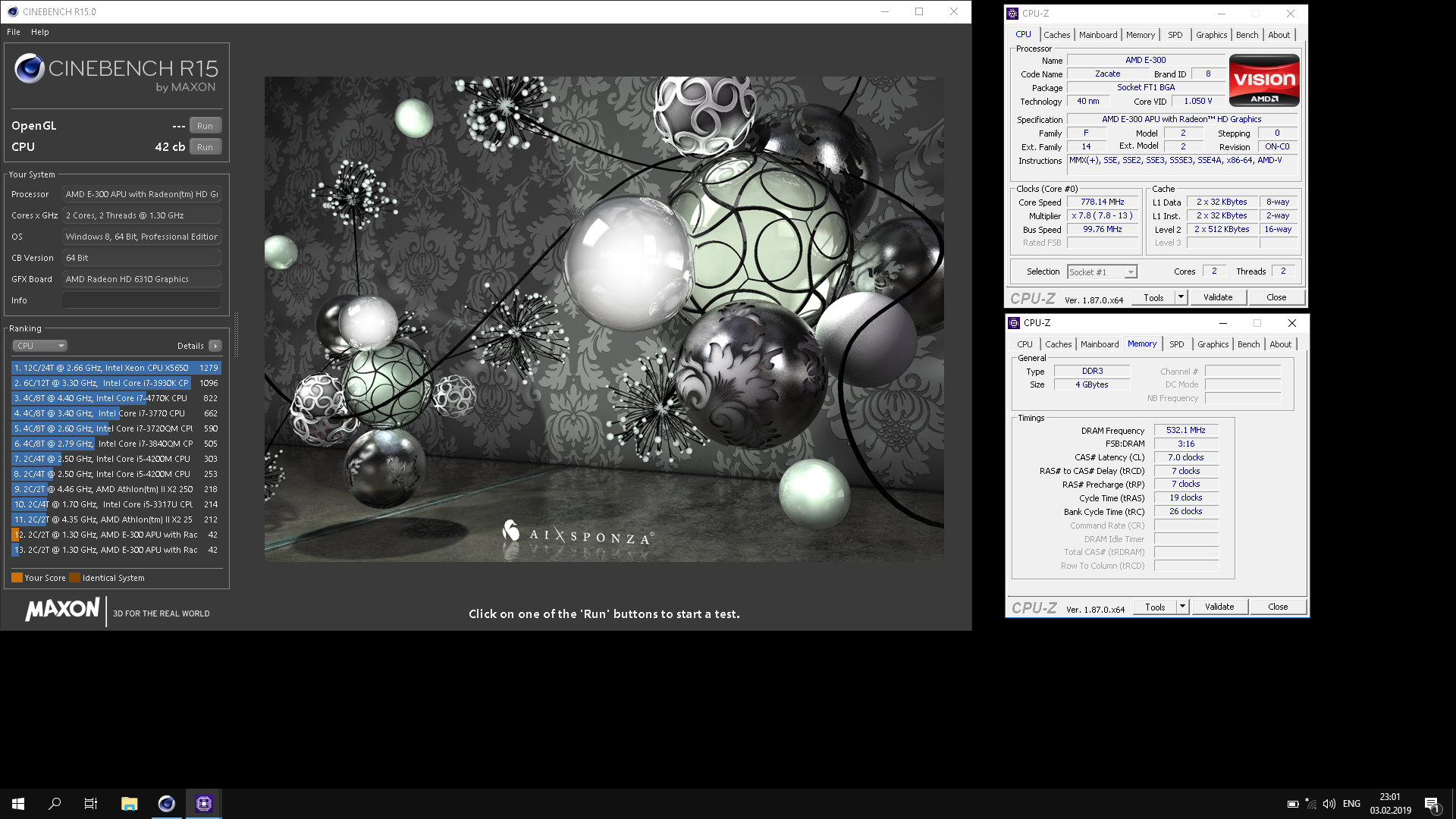Open taskbar search magnifier
Image resolution: width=1456 pixels, height=819 pixels.
click(55, 804)
